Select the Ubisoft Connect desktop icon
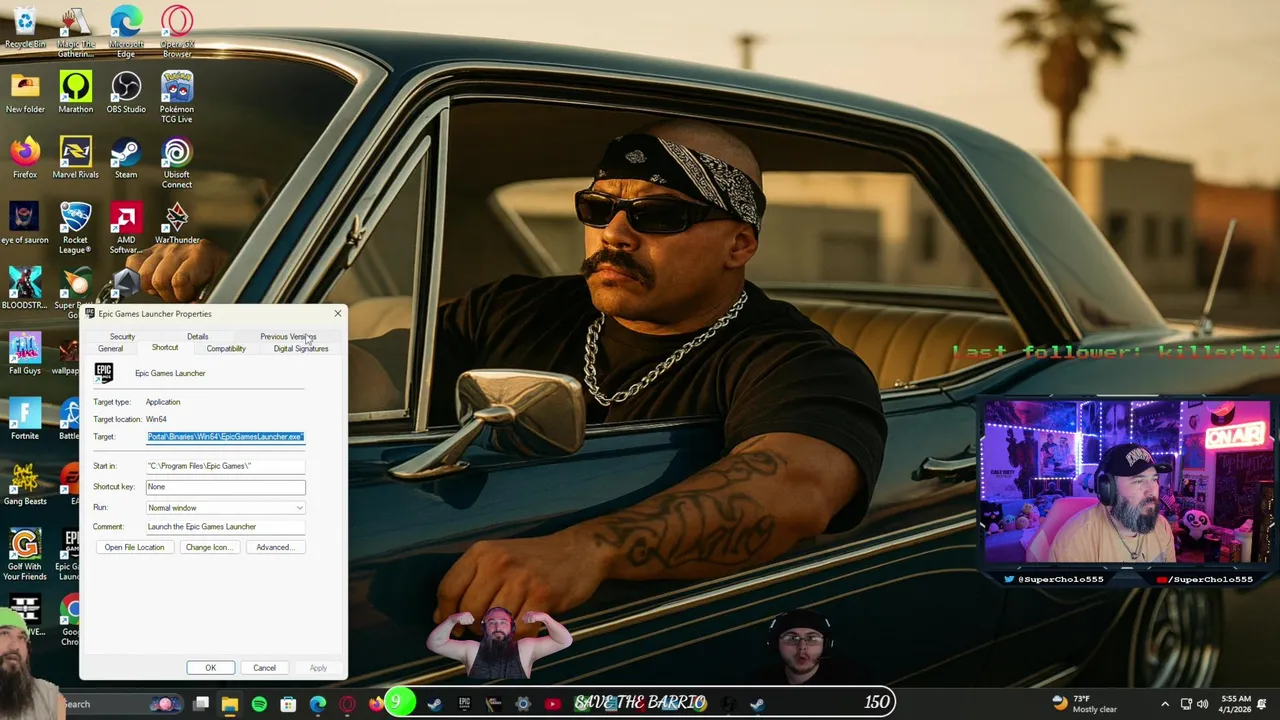The width and height of the screenshot is (1280, 720). click(x=177, y=163)
